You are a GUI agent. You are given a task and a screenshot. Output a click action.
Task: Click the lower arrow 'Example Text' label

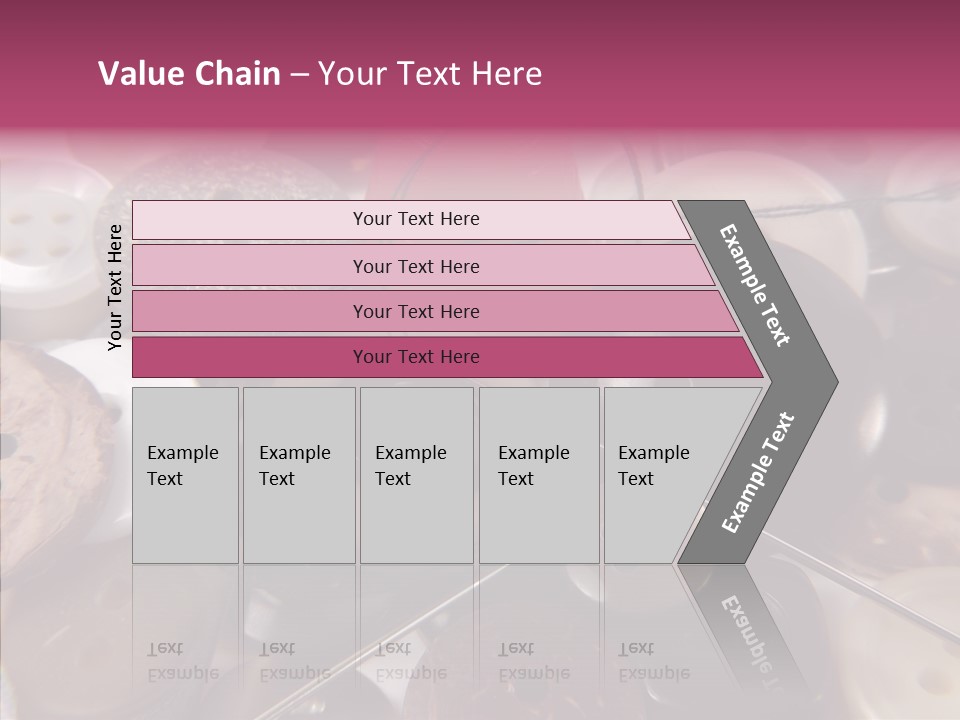757,473
